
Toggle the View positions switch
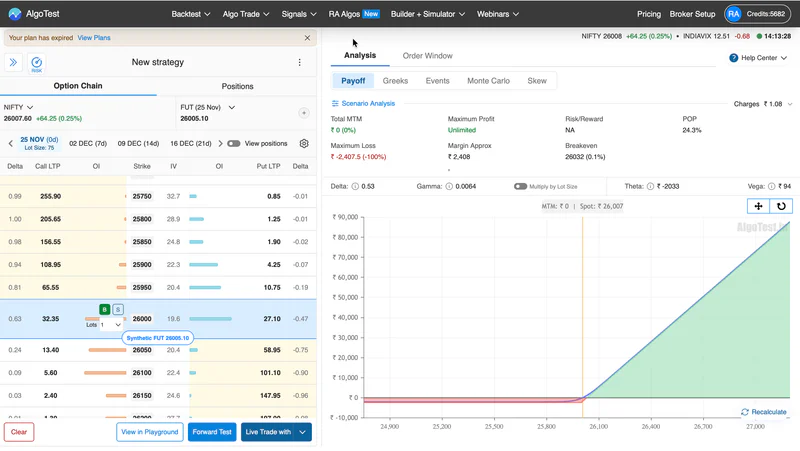pos(234,143)
